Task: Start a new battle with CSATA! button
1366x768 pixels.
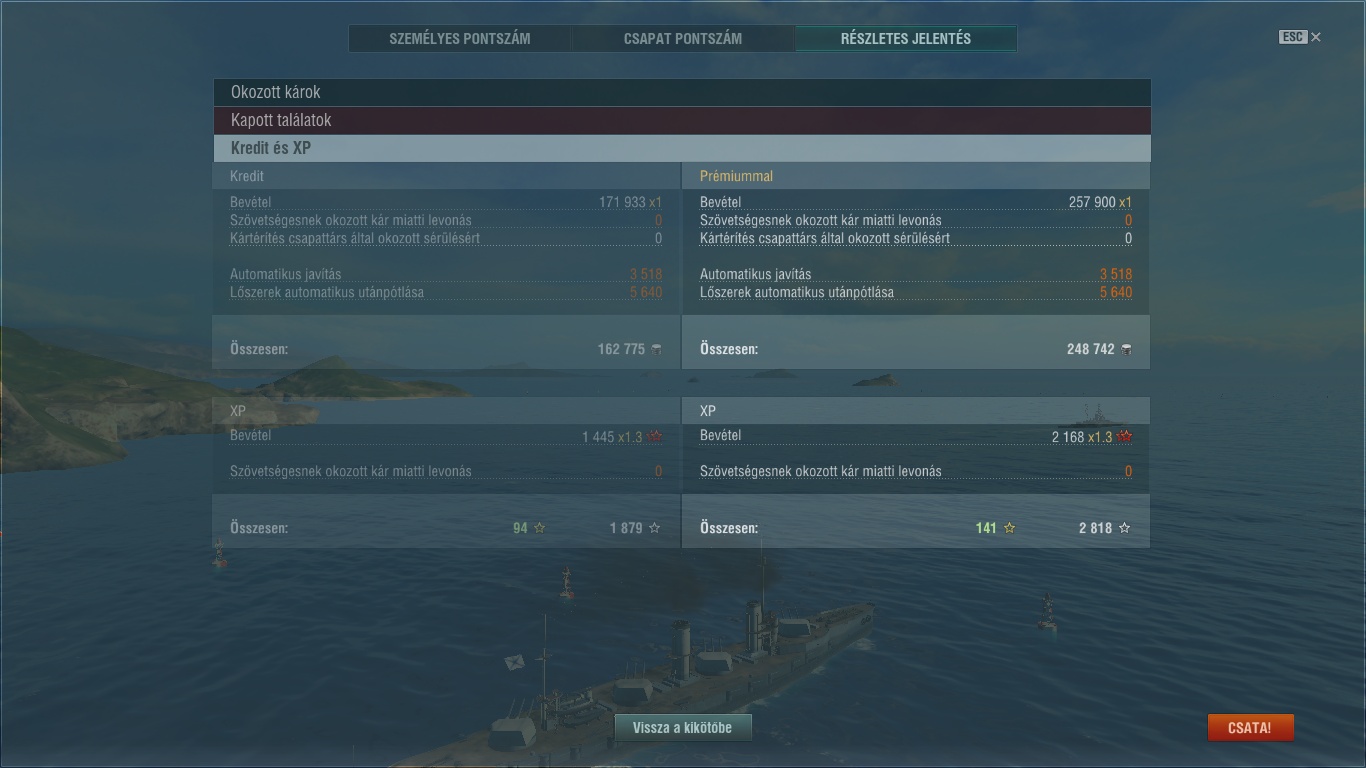Action: [x=1250, y=728]
